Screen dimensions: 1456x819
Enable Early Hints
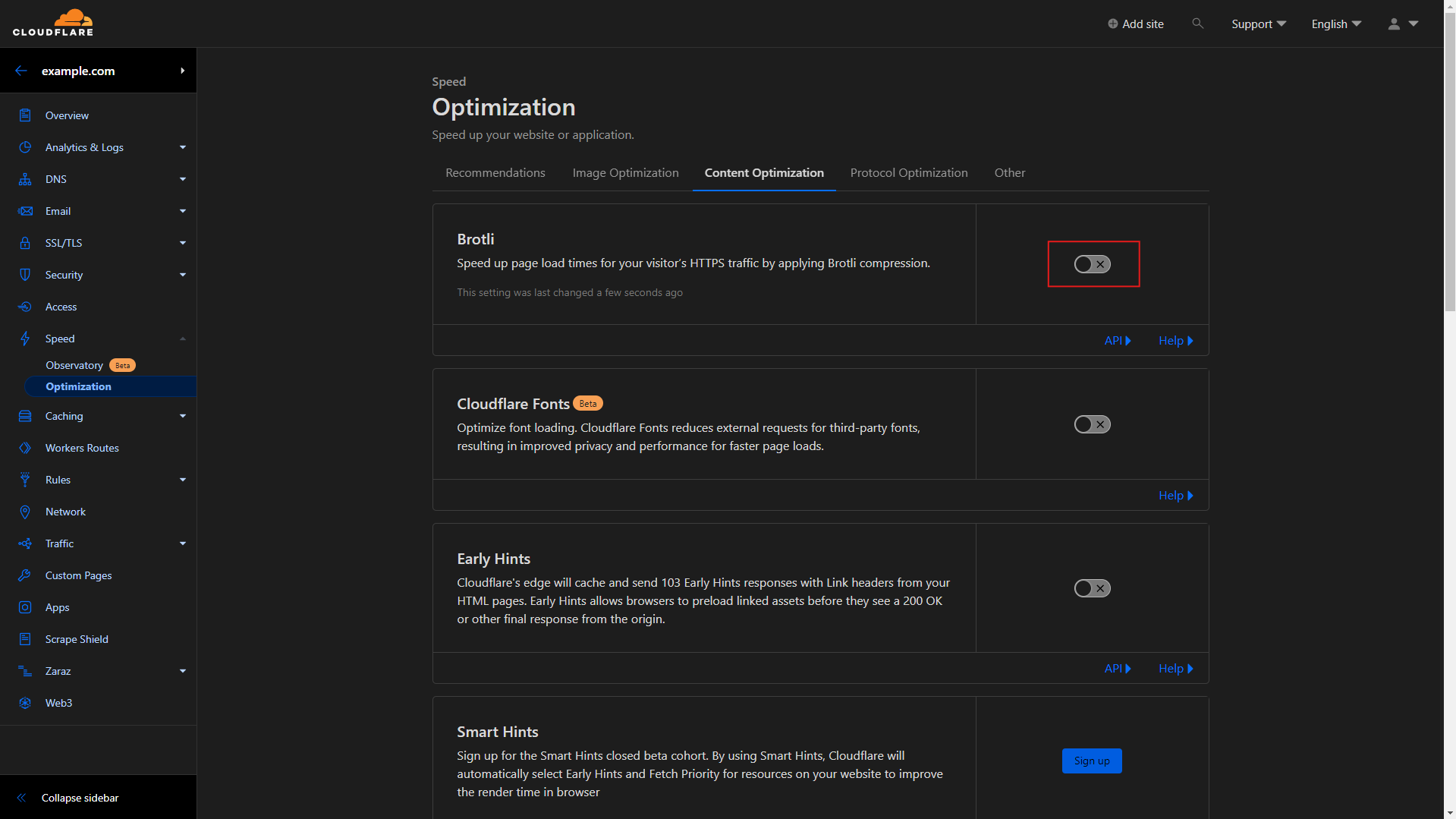[x=1092, y=587]
